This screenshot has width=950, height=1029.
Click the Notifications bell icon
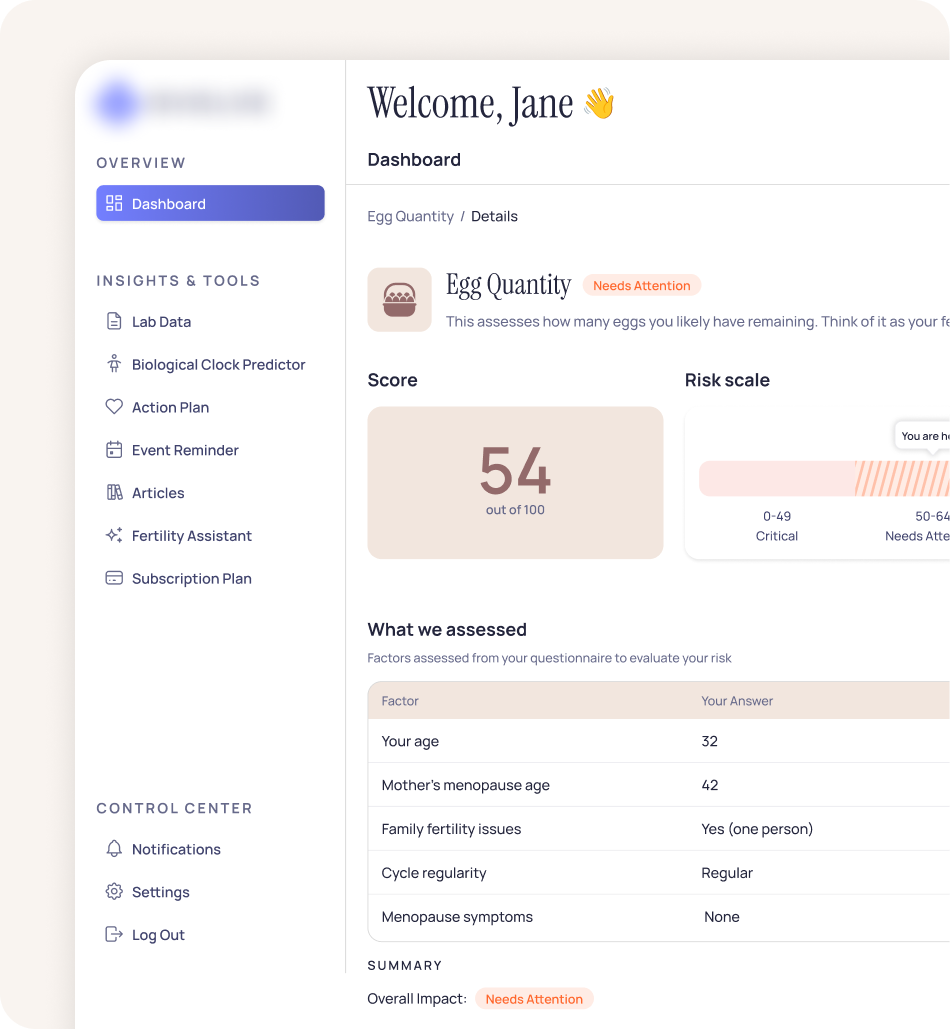[x=114, y=849]
